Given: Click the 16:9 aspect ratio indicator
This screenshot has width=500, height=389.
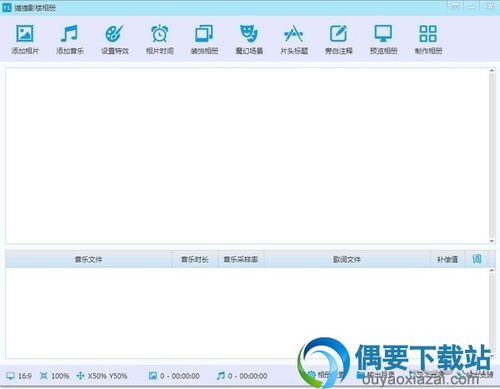Looking at the screenshot, I should (19, 376).
